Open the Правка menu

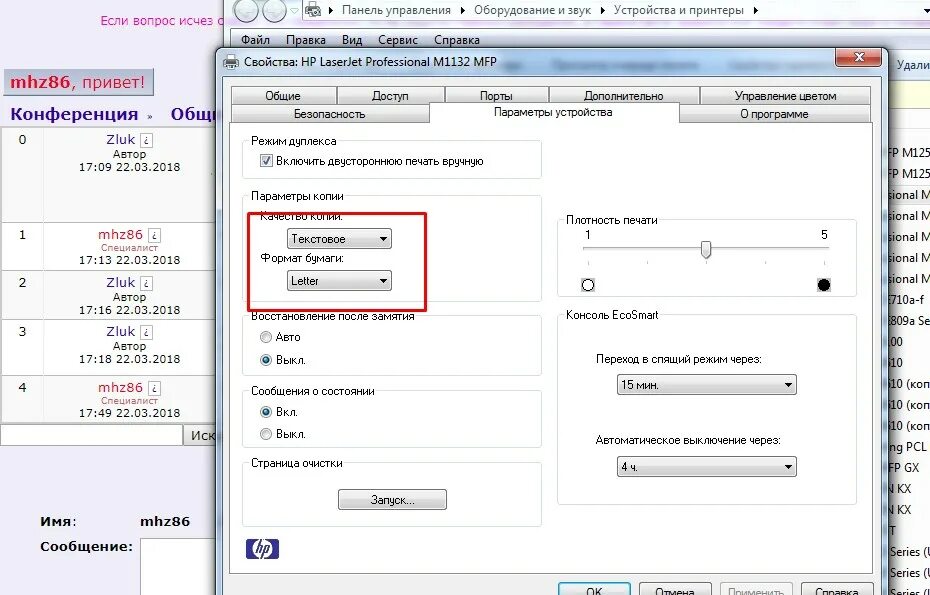pos(305,40)
